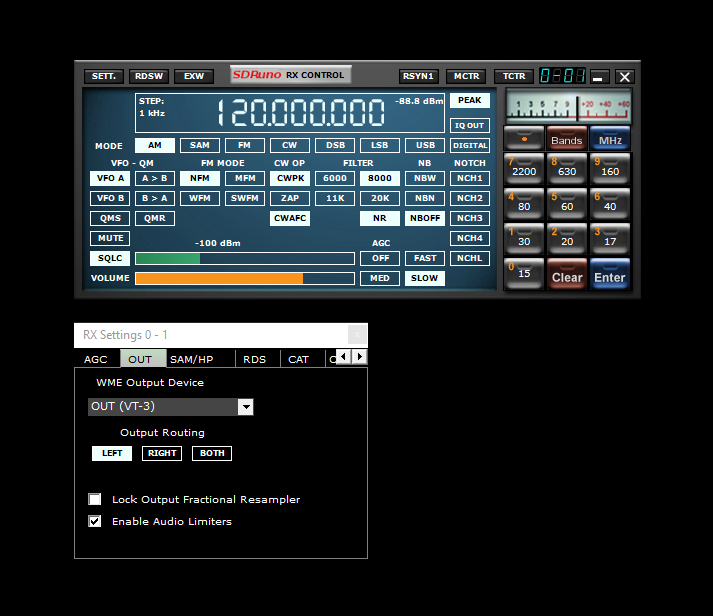Enable NBW noise blanker
Screen dimensions: 713x616
[425, 178]
